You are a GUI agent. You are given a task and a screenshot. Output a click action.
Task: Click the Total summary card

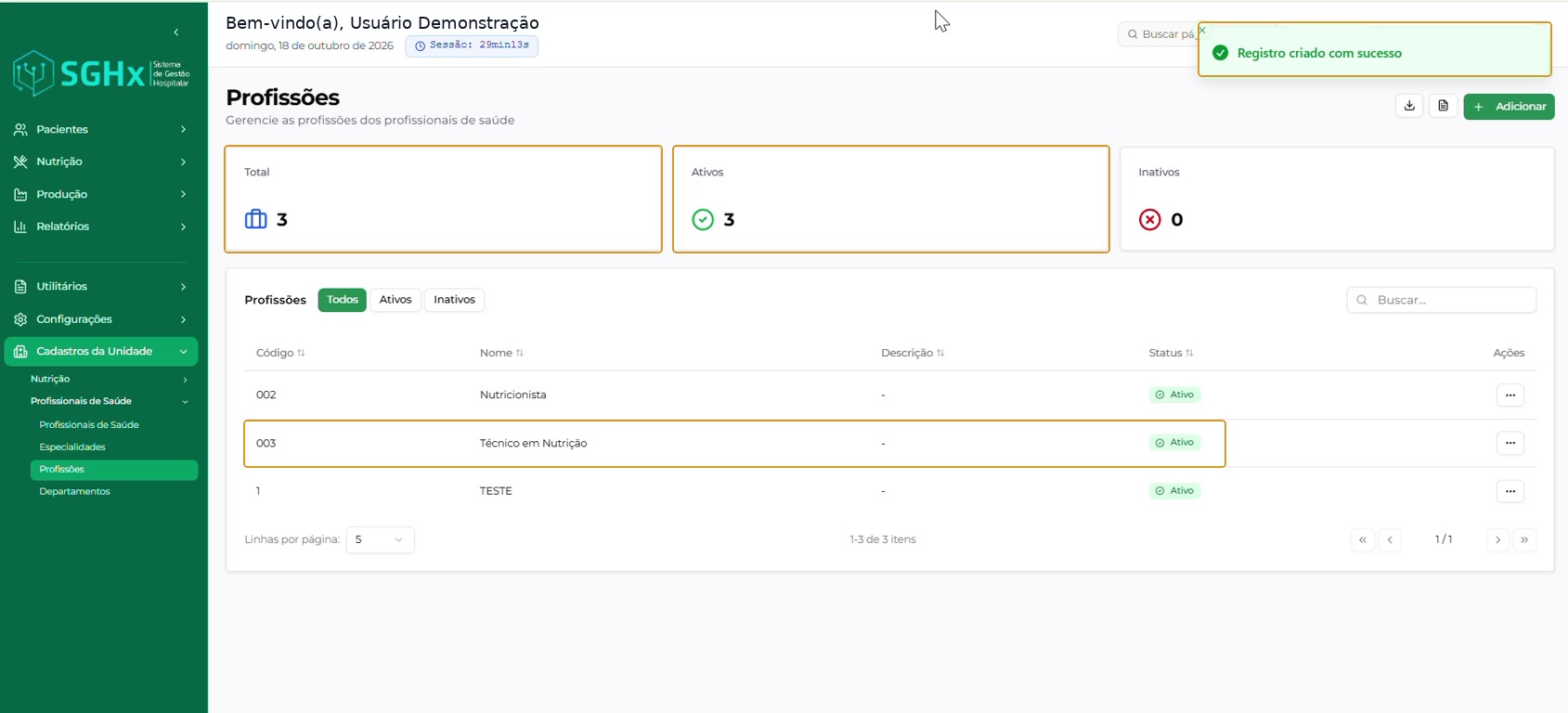tap(443, 199)
